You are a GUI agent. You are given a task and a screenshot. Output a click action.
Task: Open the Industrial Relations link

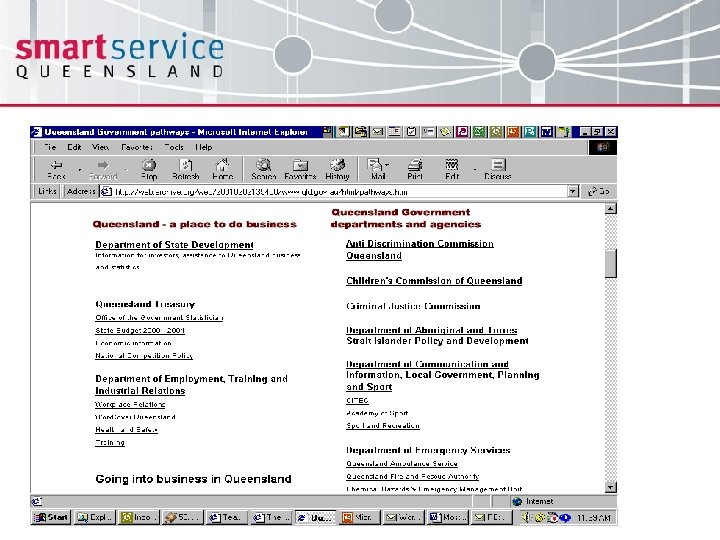(x=140, y=391)
